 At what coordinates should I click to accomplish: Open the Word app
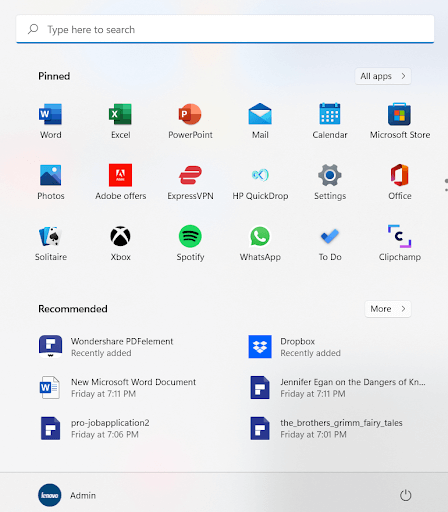pyautogui.click(x=51, y=121)
